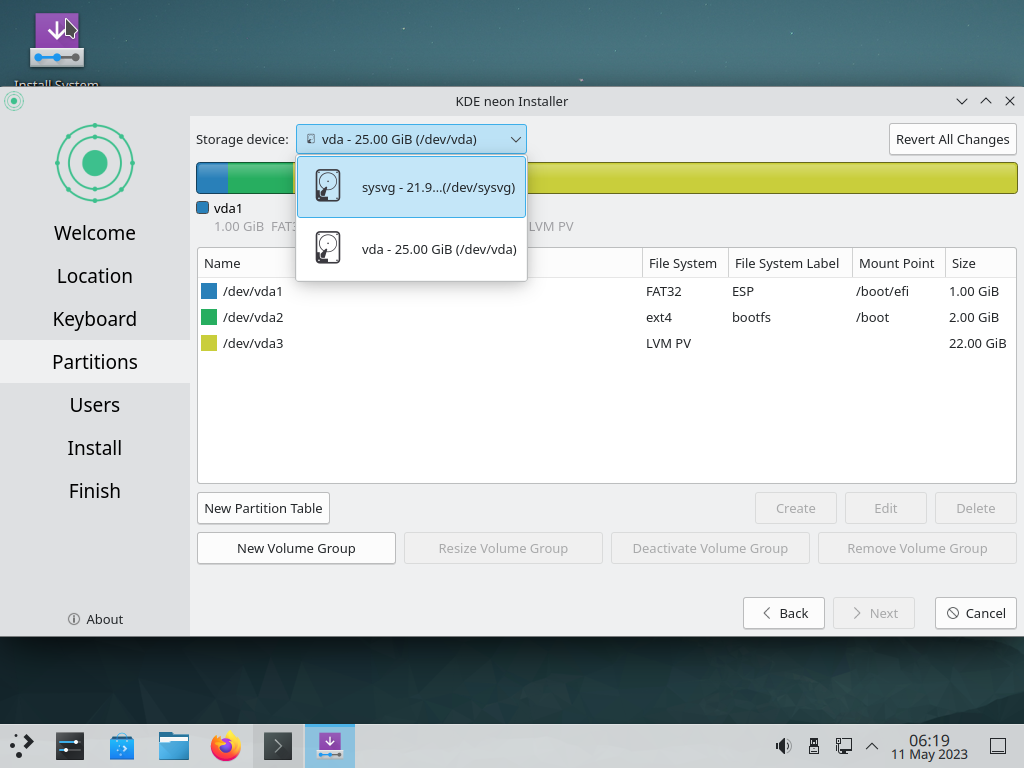
Task: Close the KDE neon Installer window
Action: point(1010,101)
